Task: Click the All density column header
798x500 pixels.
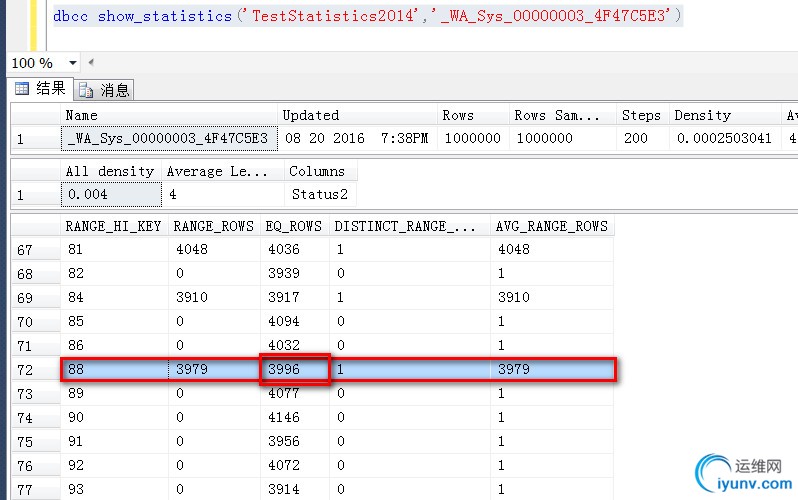Action: coord(111,172)
